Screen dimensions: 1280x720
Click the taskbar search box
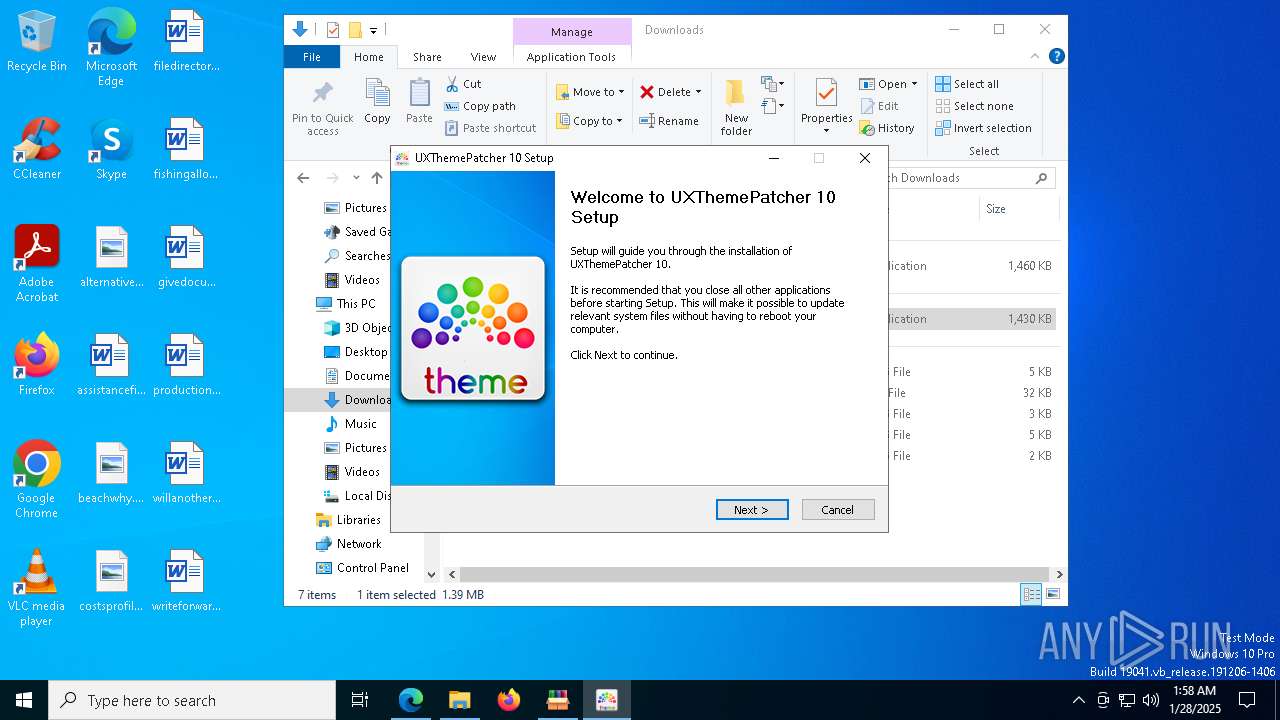coord(192,700)
